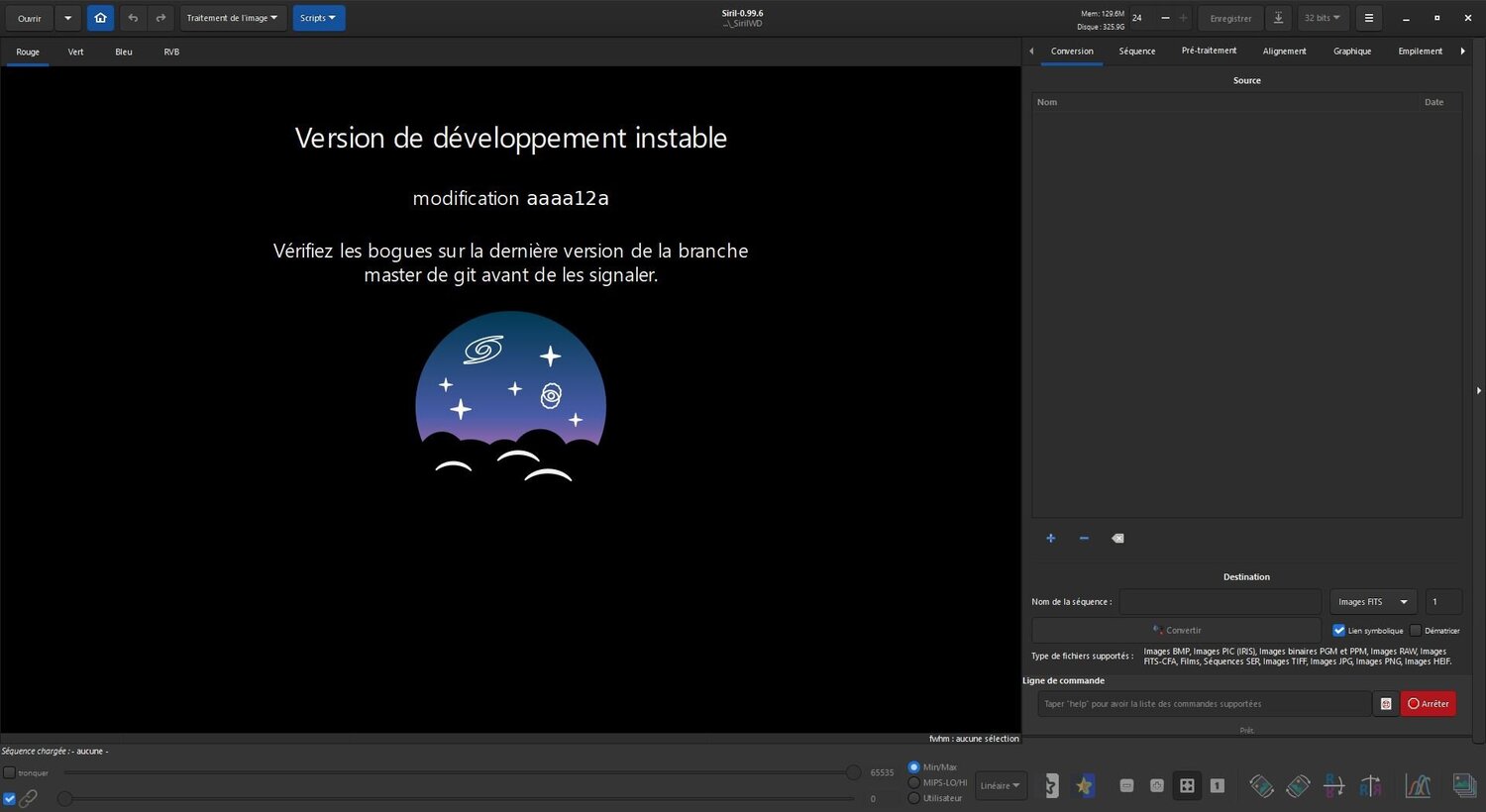Click the zoom-to-fit icon in bottom toolbar
The height and width of the screenshot is (812, 1486).
tap(1187, 786)
